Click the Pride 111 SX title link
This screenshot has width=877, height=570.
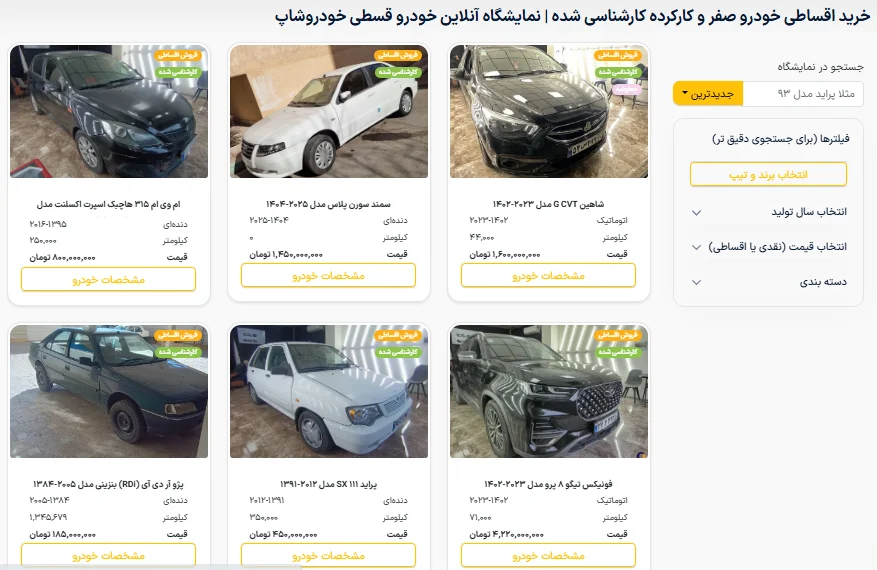click(328, 484)
